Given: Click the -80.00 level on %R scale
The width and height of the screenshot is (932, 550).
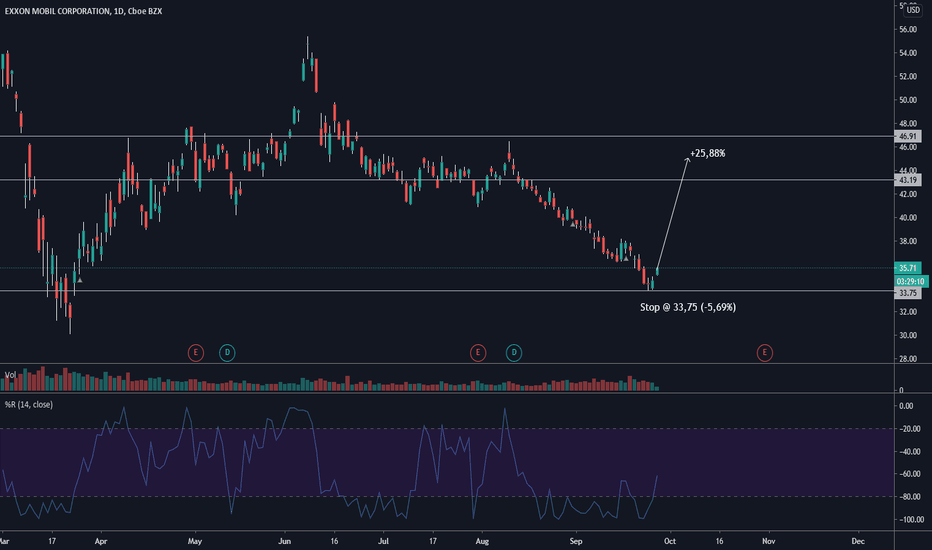Looking at the screenshot, I should click(x=909, y=497).
